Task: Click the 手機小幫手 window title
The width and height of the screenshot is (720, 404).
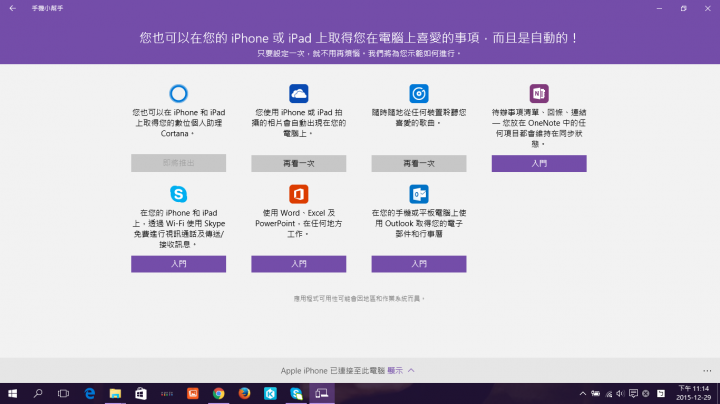Action: click(47, 8)
